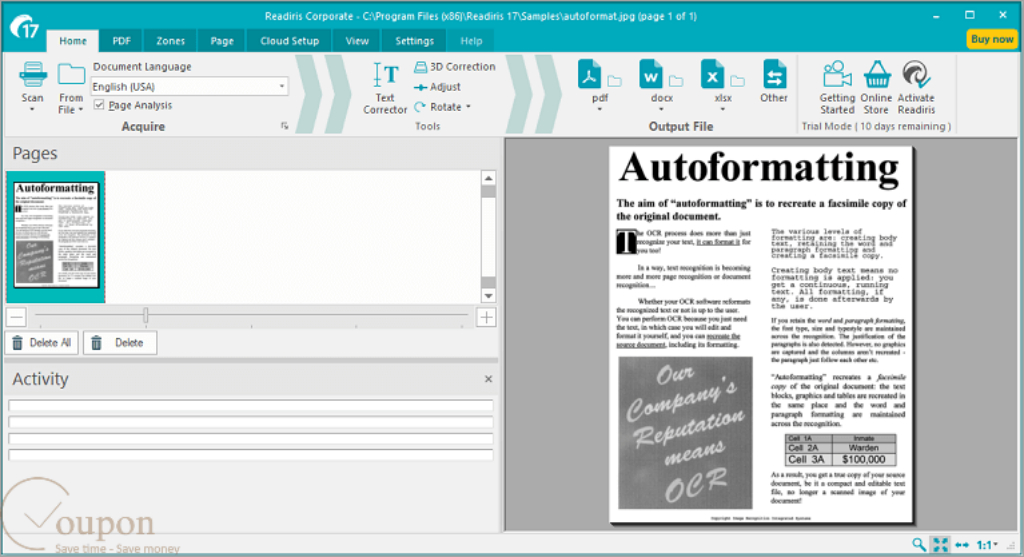This screenshot has height=557, width=1024.
Task: Open the Page tab
Action: point(222,40)
